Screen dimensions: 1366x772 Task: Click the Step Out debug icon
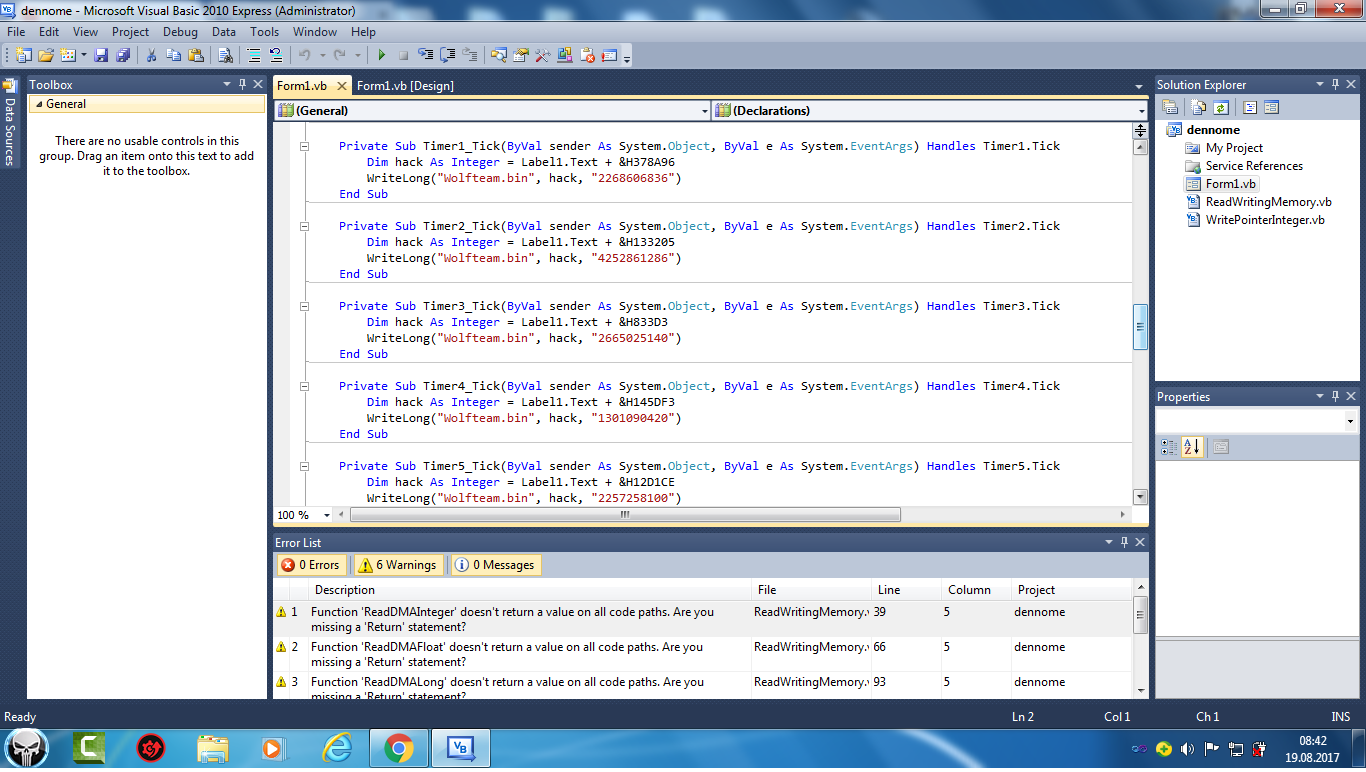[469, 55]
